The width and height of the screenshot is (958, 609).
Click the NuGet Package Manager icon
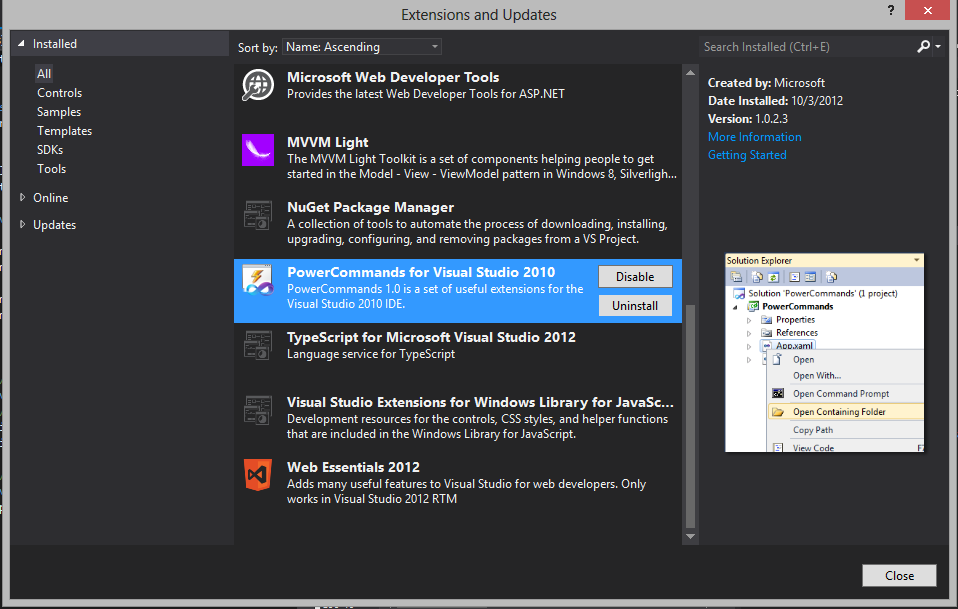pos(258,215)
